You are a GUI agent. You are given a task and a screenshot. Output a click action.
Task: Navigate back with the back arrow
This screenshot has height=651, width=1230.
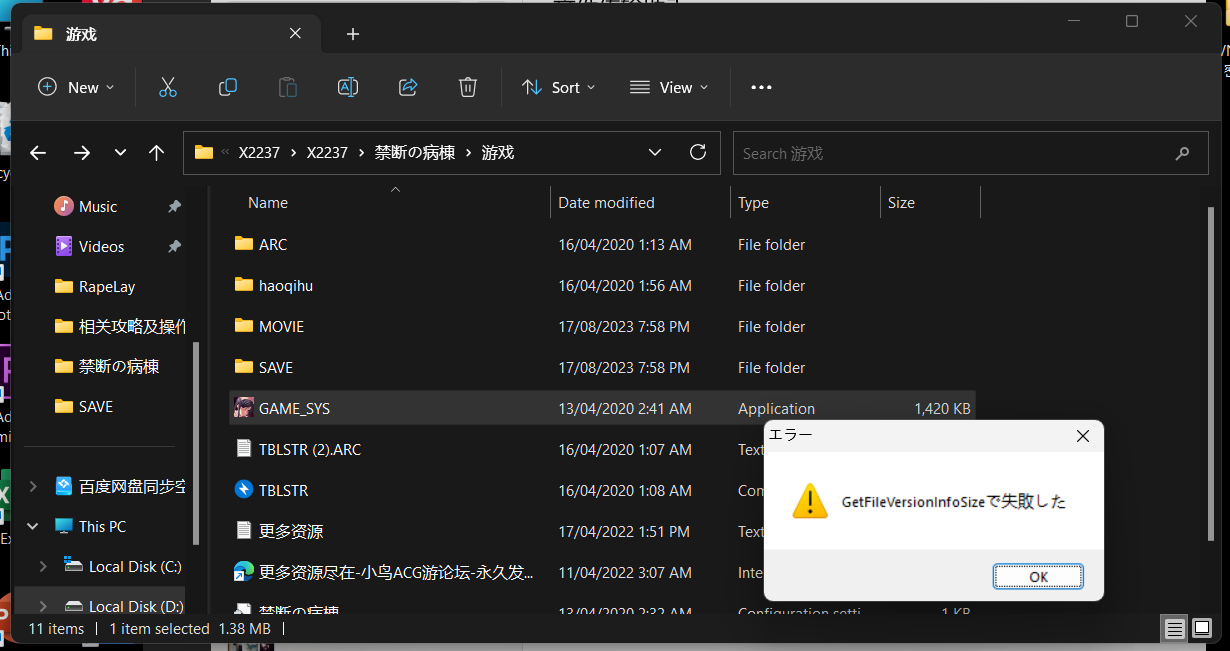pos(38,153)
